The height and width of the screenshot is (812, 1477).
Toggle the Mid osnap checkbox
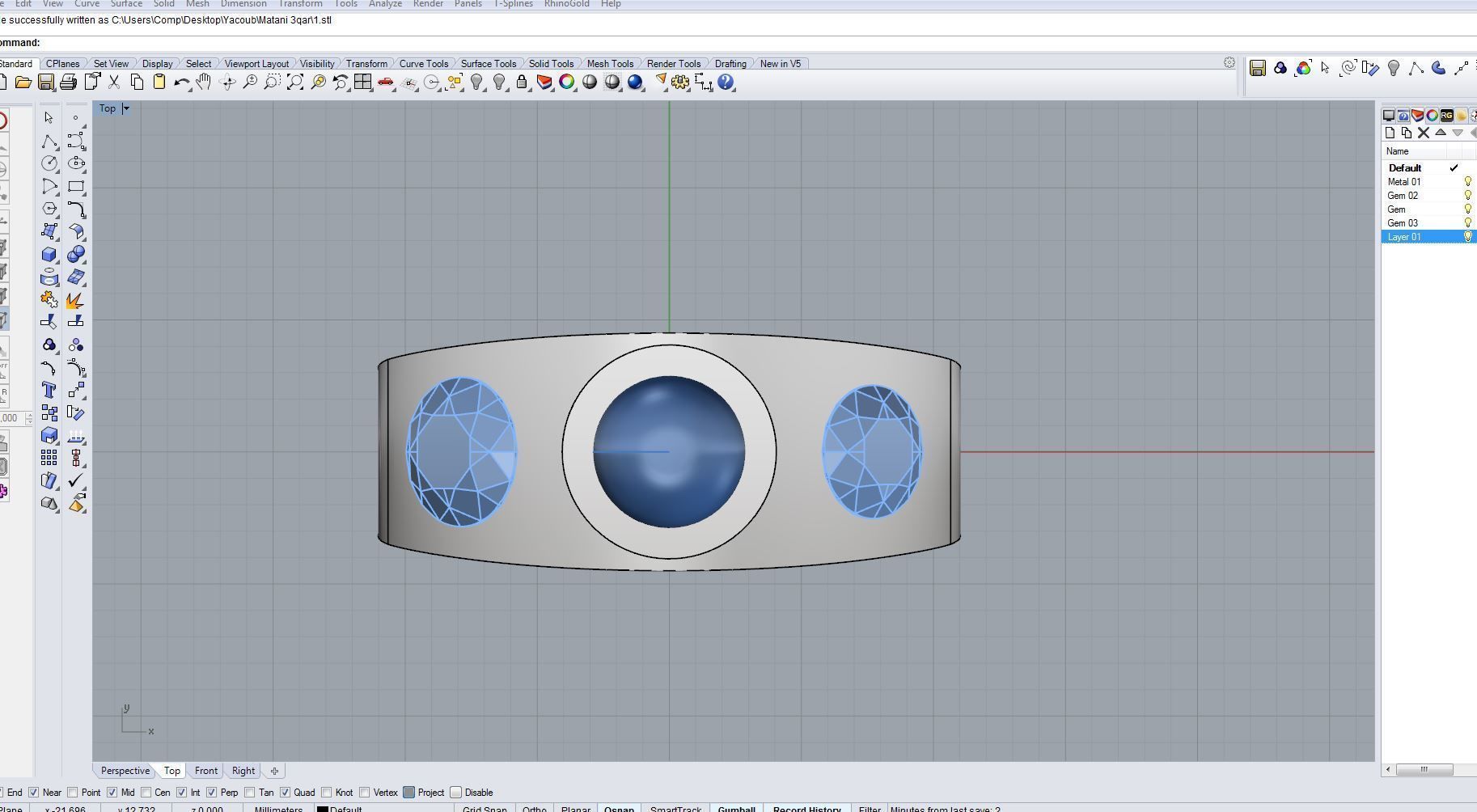(112, 793)
